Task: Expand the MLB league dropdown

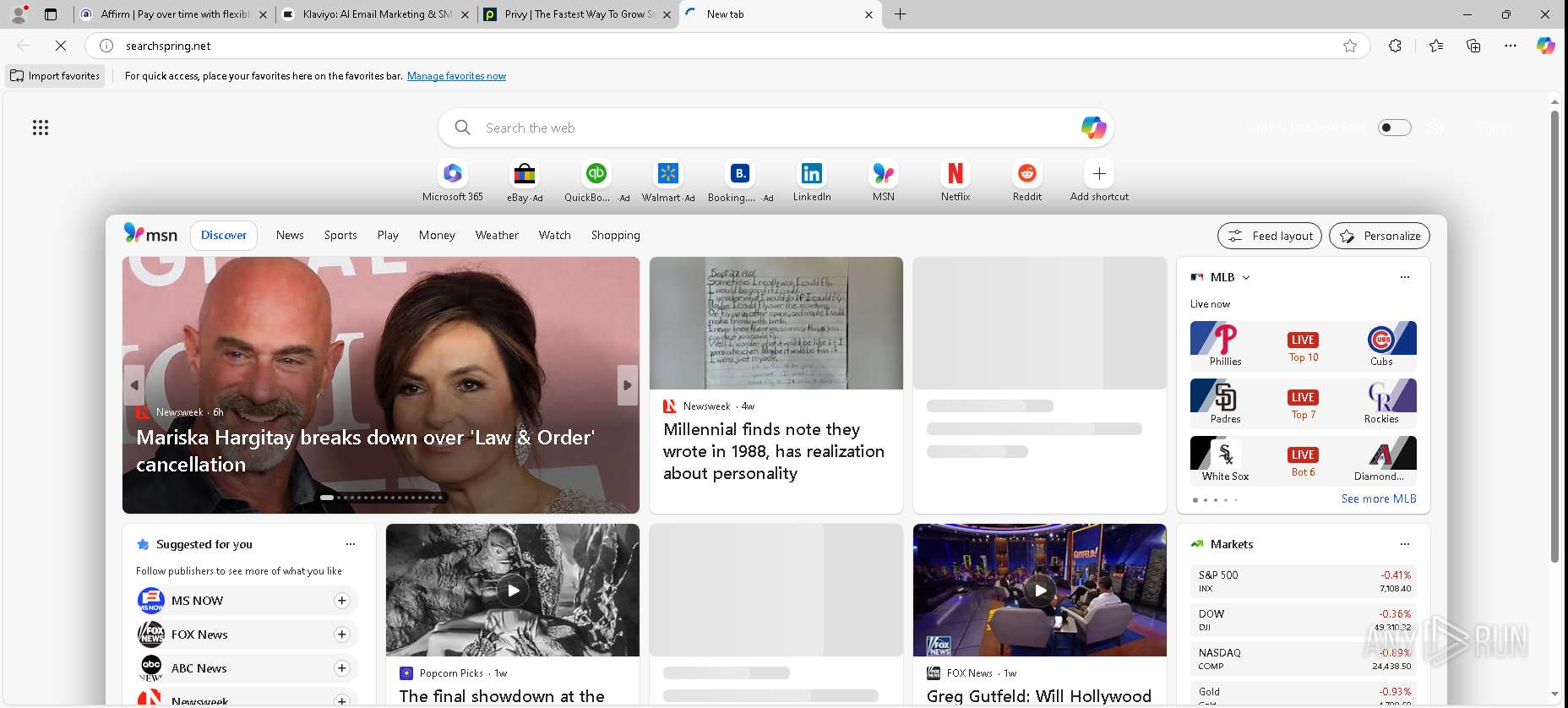Action: click(1246, 277)
